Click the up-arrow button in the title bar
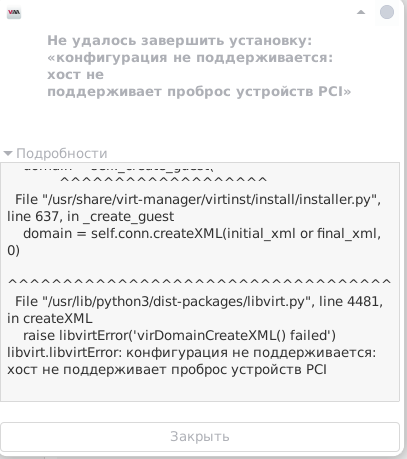This screenshot has height=459, width=407. [x=361, y=12]
